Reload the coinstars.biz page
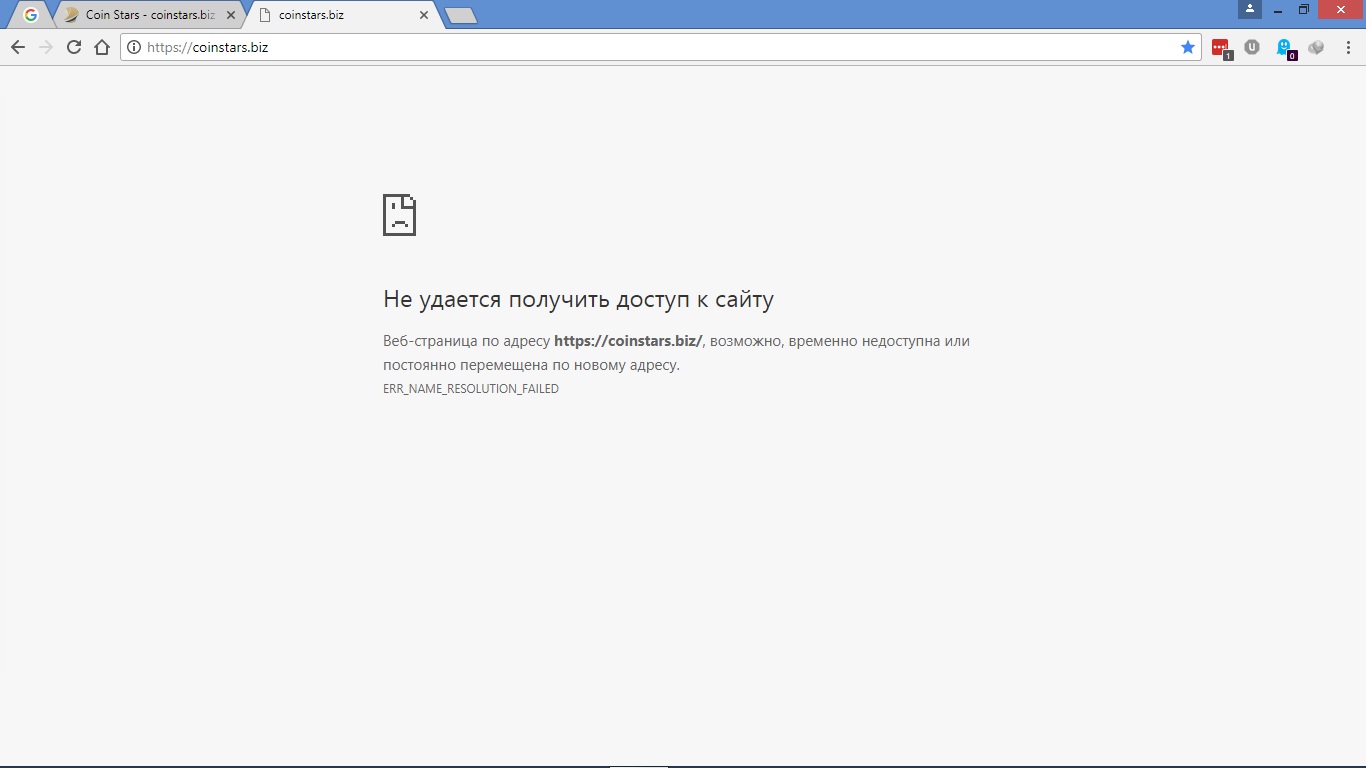The width and height of the screenshot is (1366, 768). pos(74,47)
